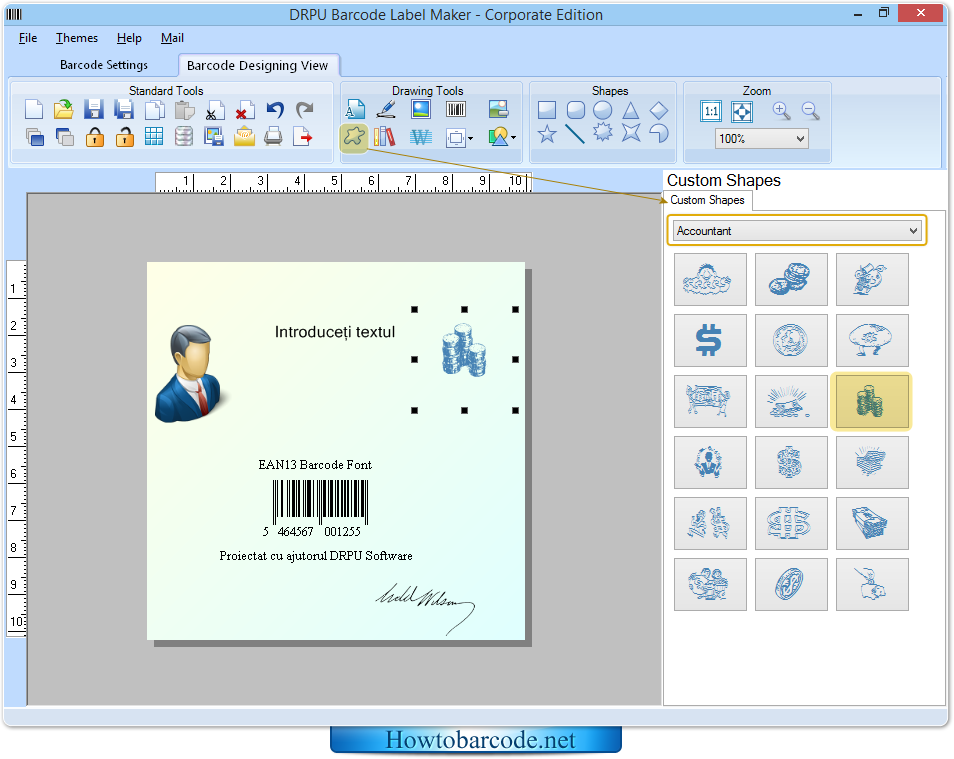The width and height of the screenshot is (954, 759).
Task: Zoom in with the plus magnifier
Action: 781,111
